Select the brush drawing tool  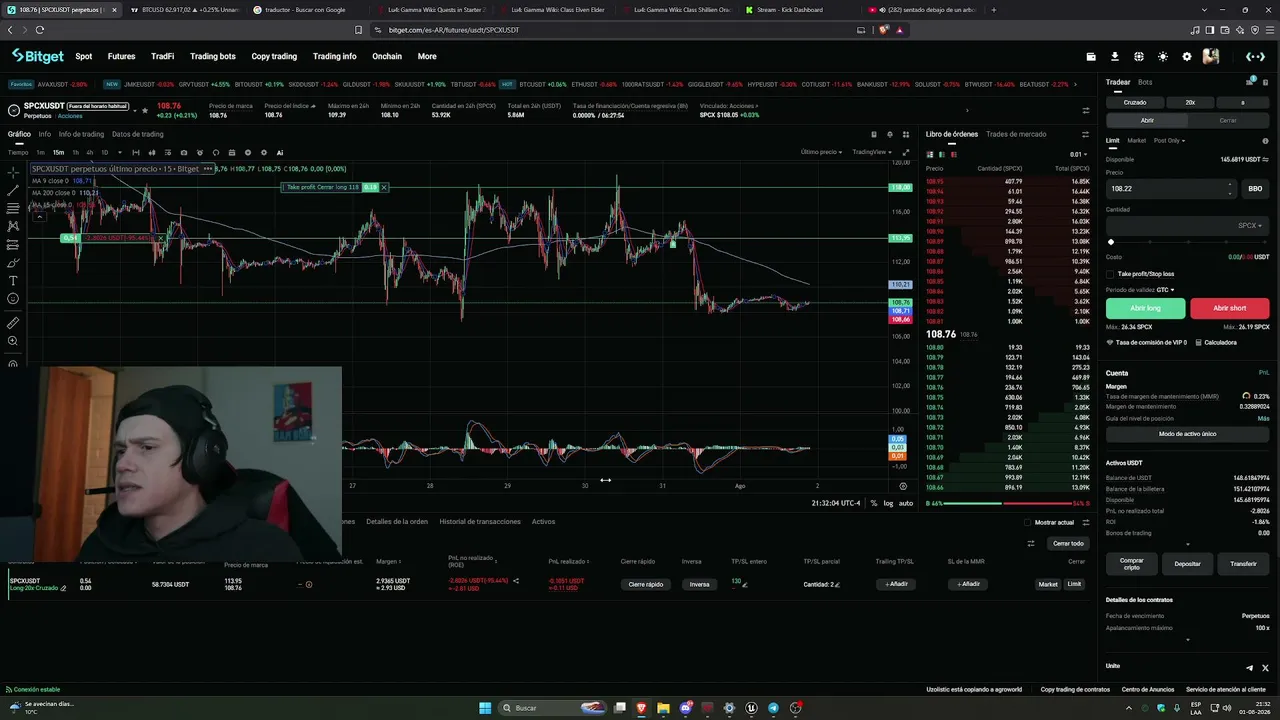(13, 263)
